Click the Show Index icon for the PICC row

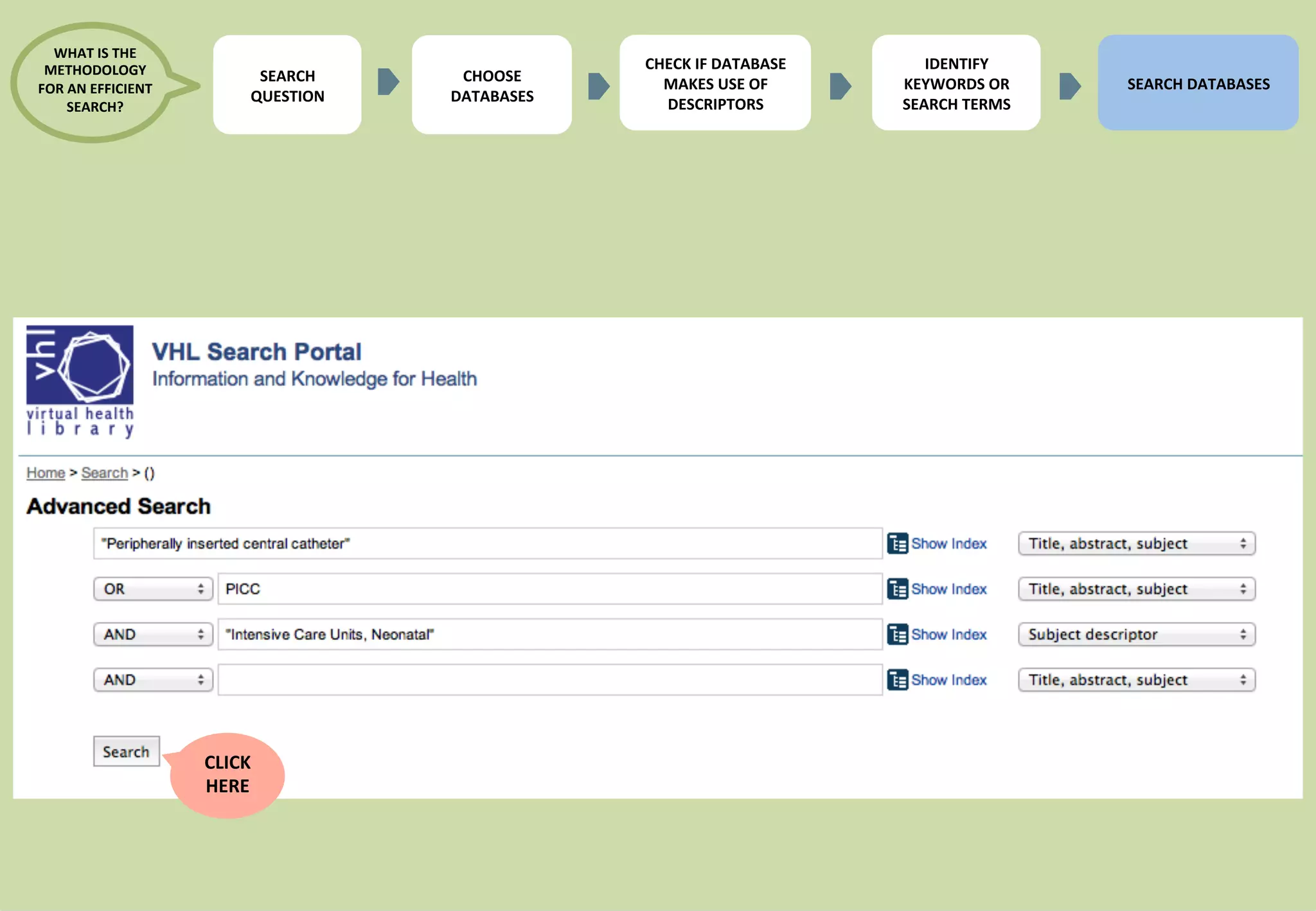point(897,589)
